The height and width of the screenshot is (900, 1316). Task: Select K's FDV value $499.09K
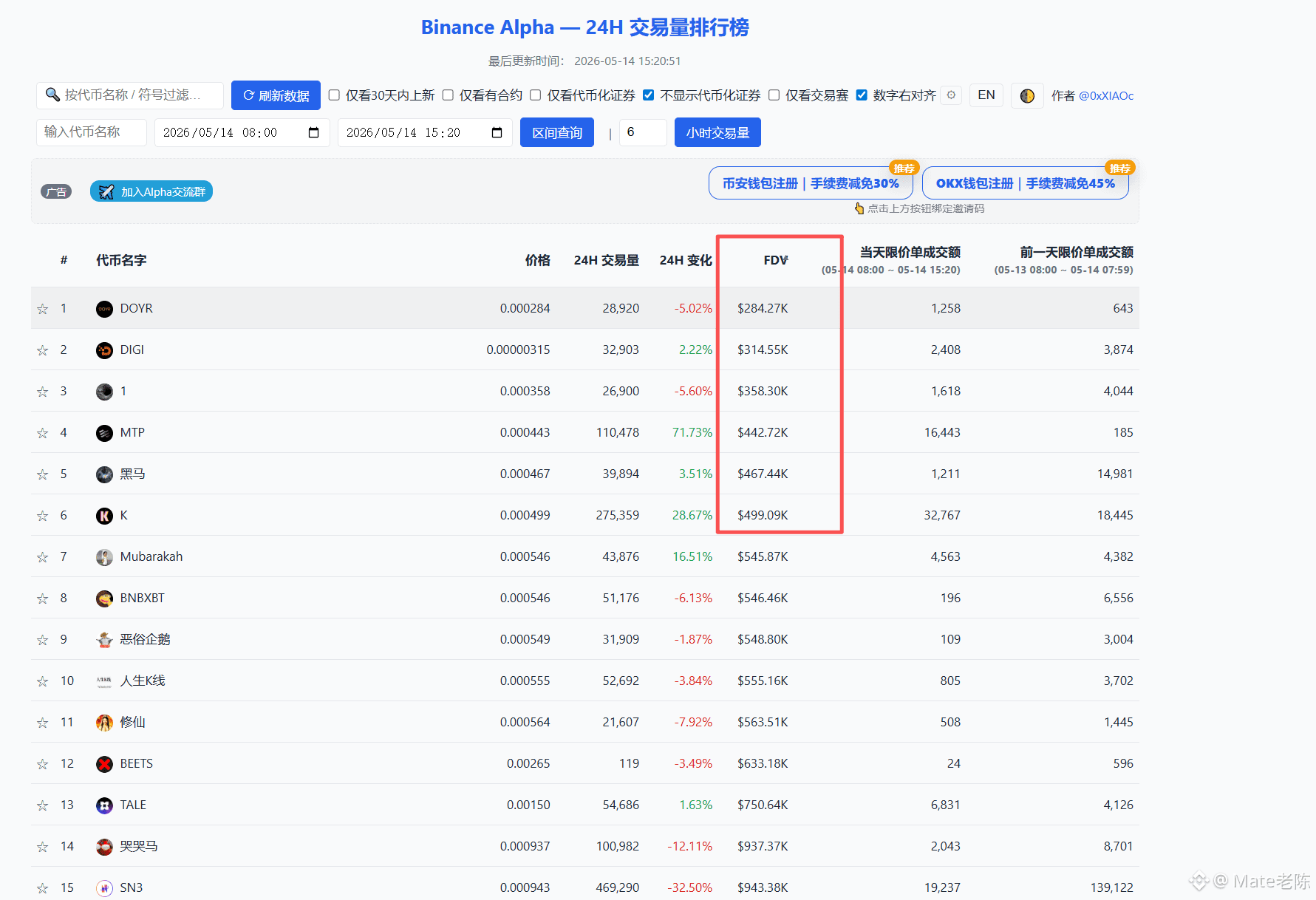click(763, 515)
